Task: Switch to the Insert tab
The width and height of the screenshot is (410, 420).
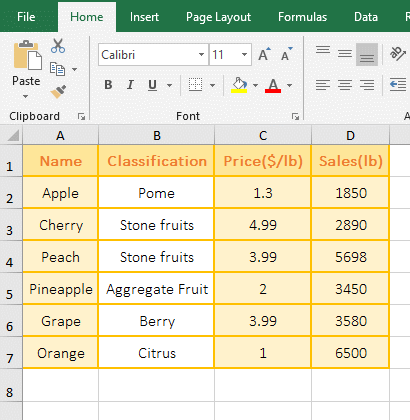Action: pos(144,17)
